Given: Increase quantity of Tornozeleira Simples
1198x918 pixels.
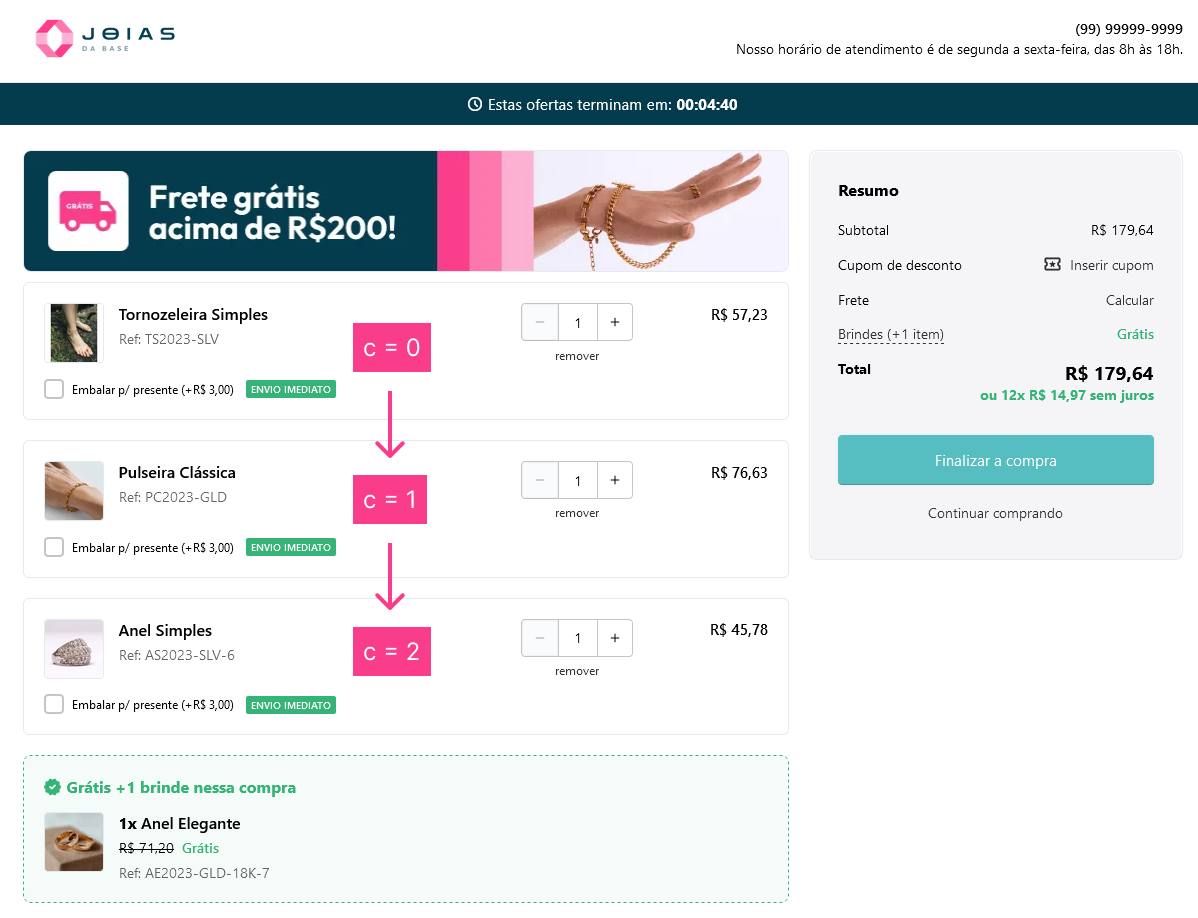Looking at the screenshot, I should coord(614,322).
